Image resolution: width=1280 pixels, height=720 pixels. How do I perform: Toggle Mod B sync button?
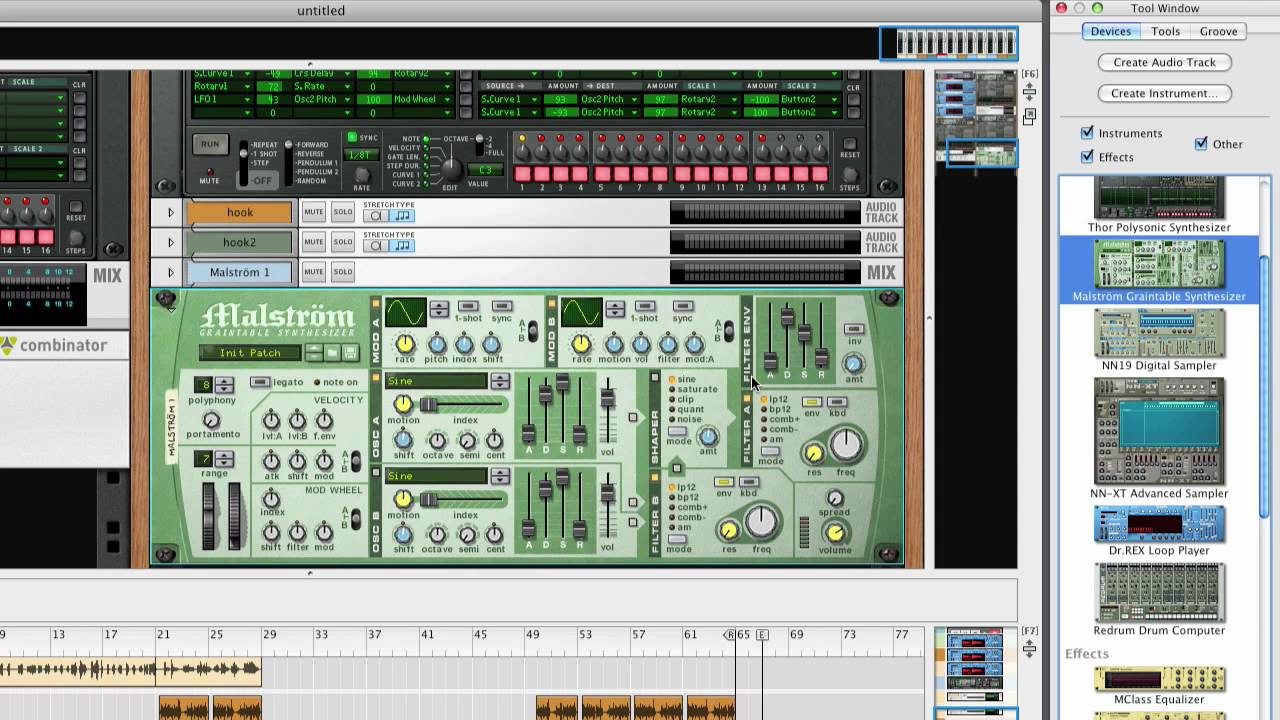click(x=683, y=306)
